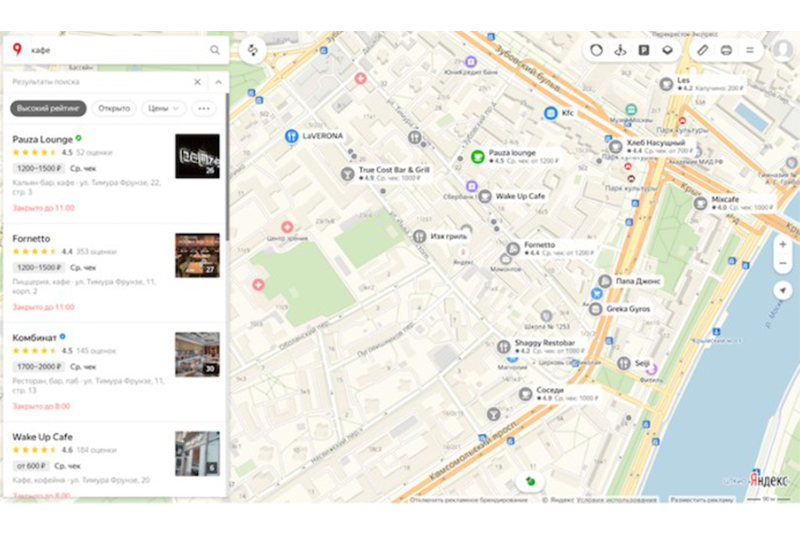Select the Les cafe marker
800x533 pixels.
pos(666,84)
